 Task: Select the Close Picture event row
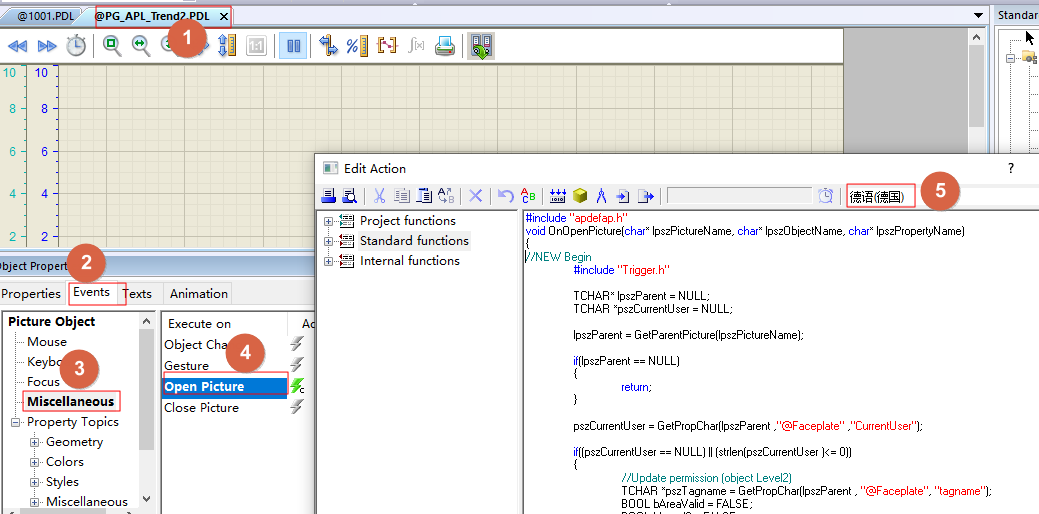pyautogui.click(x=201, y=408)
